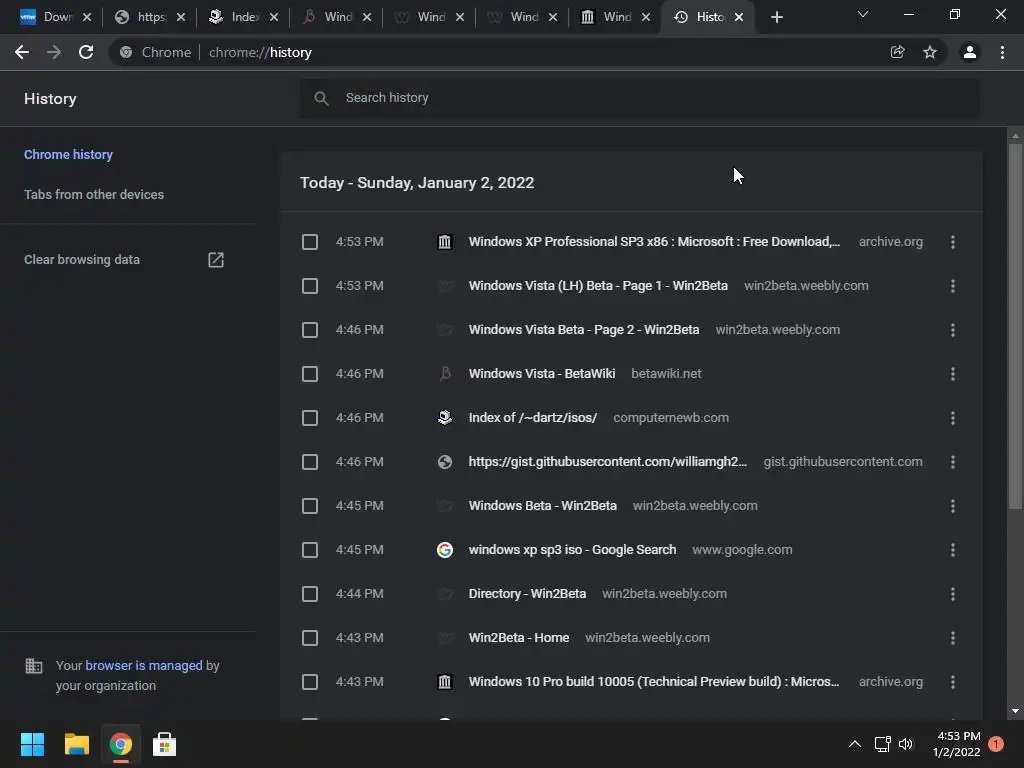
Task: Bookmark this tab with the star icon
Action: pyautogui.click(x=930, y=52)
